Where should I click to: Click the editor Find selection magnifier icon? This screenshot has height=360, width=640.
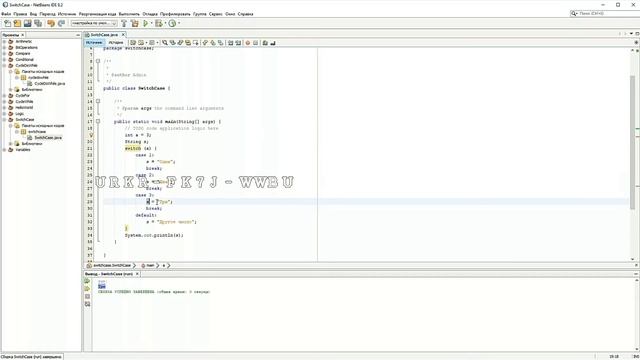tap(165, 42)
